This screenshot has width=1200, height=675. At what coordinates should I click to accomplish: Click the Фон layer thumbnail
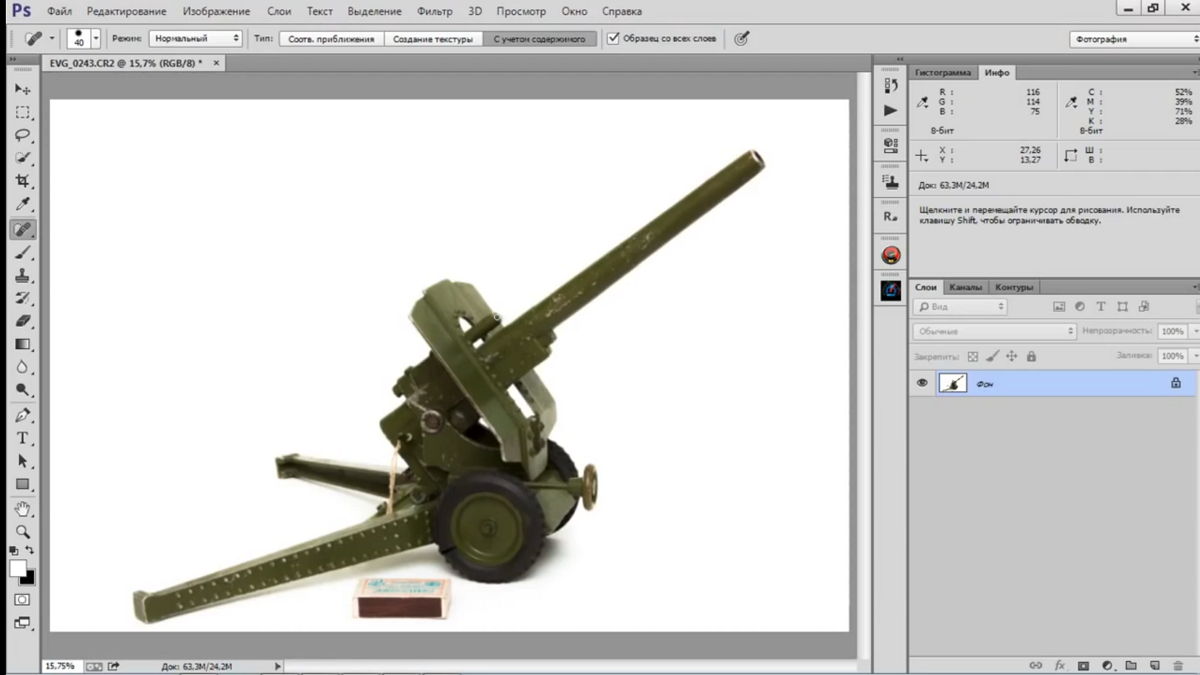[953, 383]
